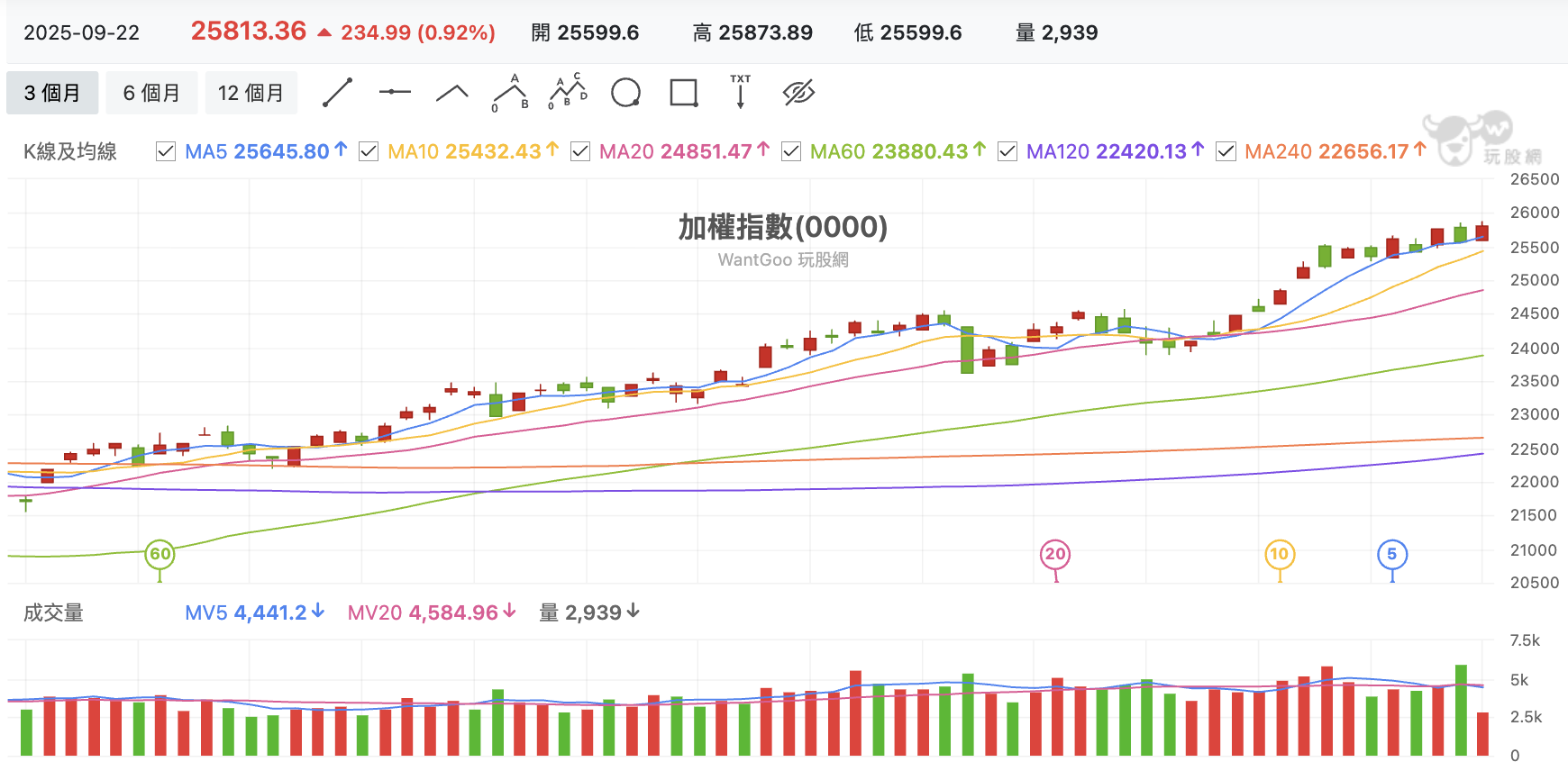Toggle the MA60 moving average checkbox
The width and height of the screenshot is (1568, 771).
coord(791,151)
